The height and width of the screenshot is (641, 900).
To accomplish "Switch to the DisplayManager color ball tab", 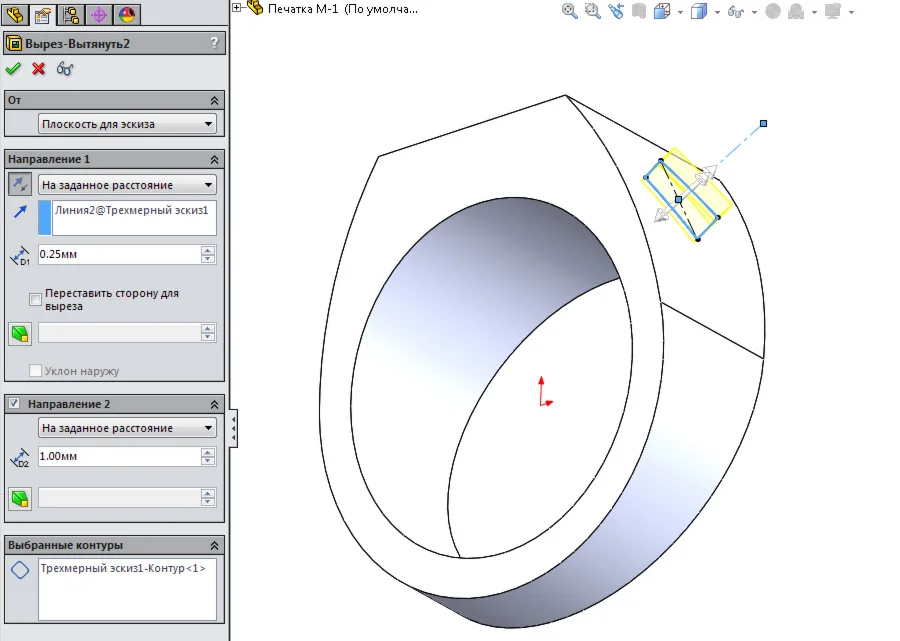I will 127,14.
